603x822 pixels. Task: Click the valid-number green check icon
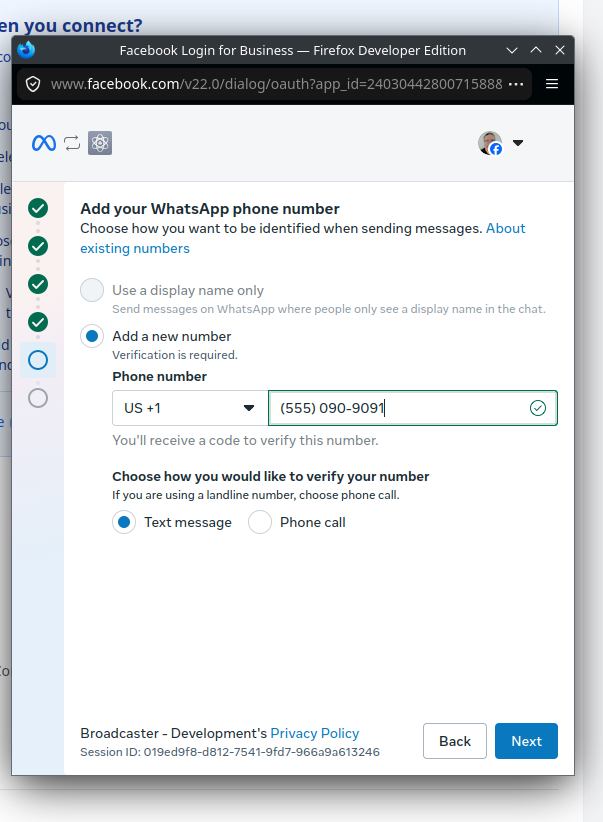tap(537, 408)
